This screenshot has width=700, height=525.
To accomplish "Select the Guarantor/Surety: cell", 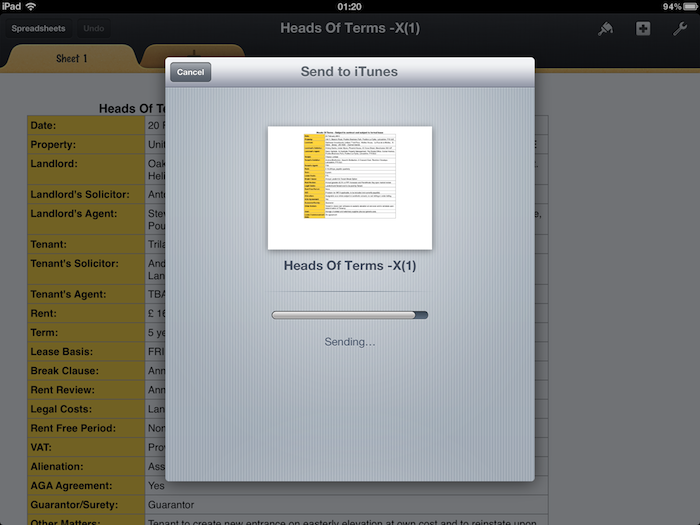I will point(86,505).
